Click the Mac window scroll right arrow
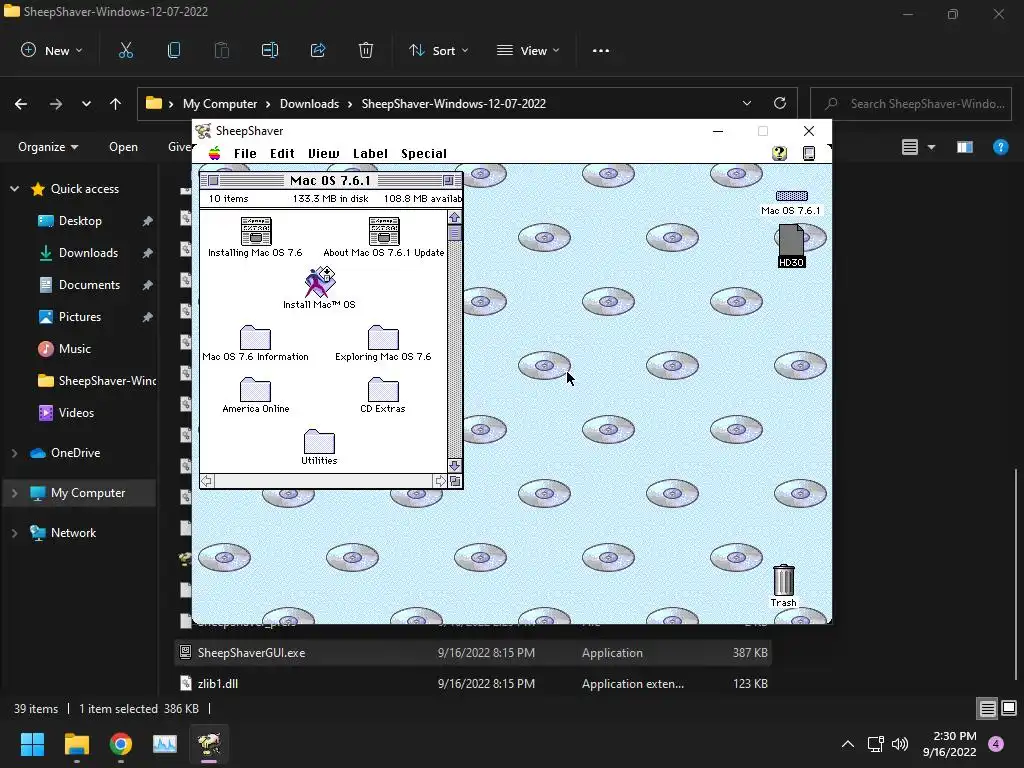 [441, 481]
